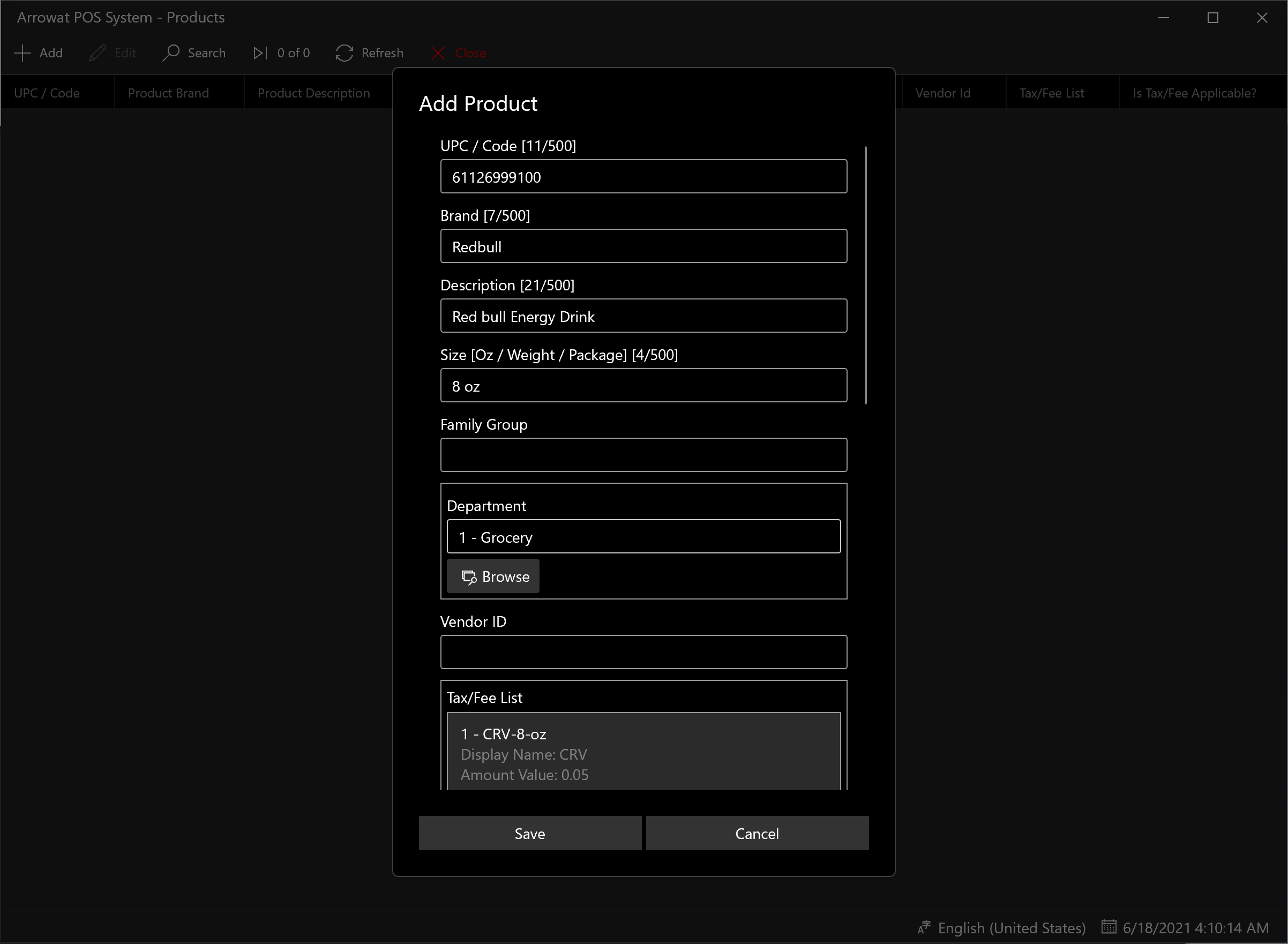Click the Edit icon in toolbar

click(97, 53)
